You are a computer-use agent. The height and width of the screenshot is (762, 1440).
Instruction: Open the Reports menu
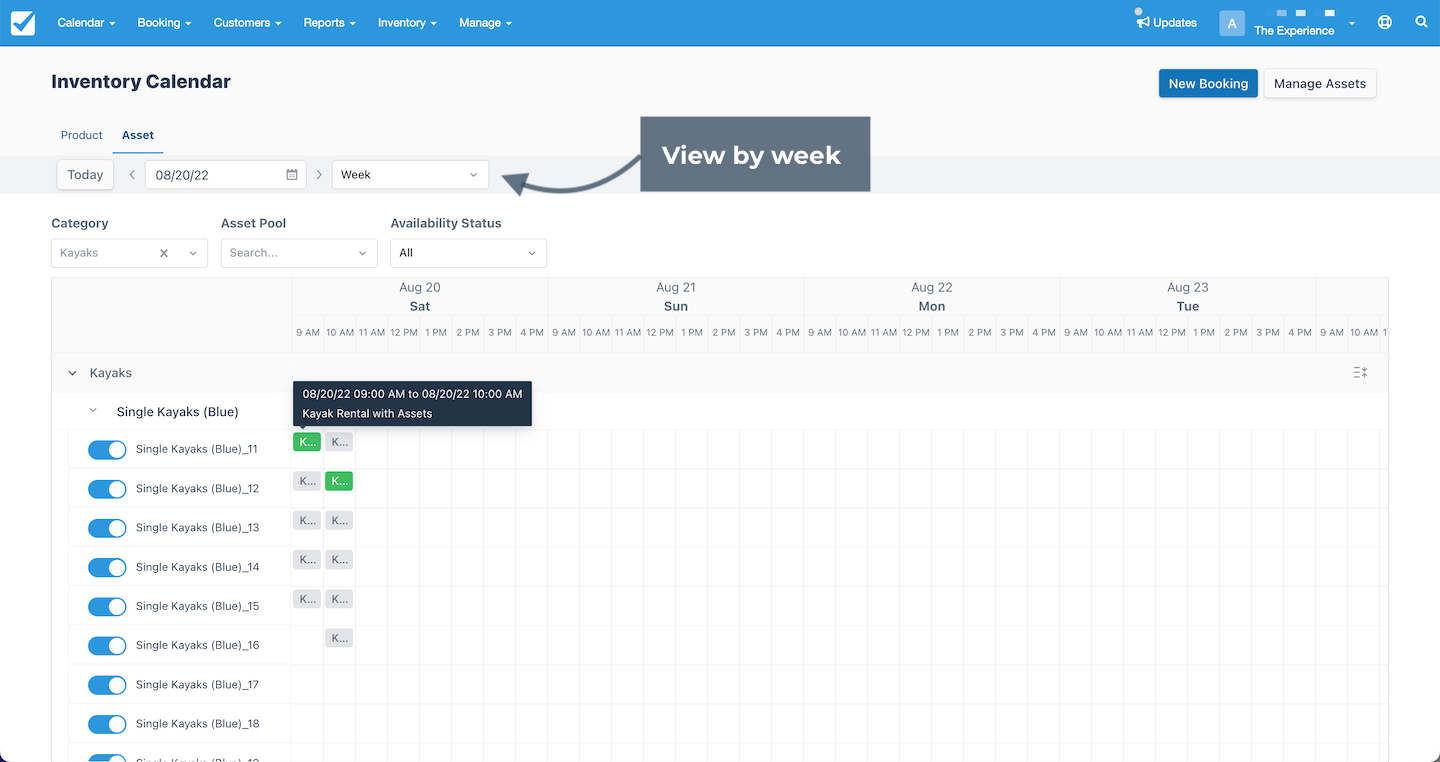(x=330, y=22)
